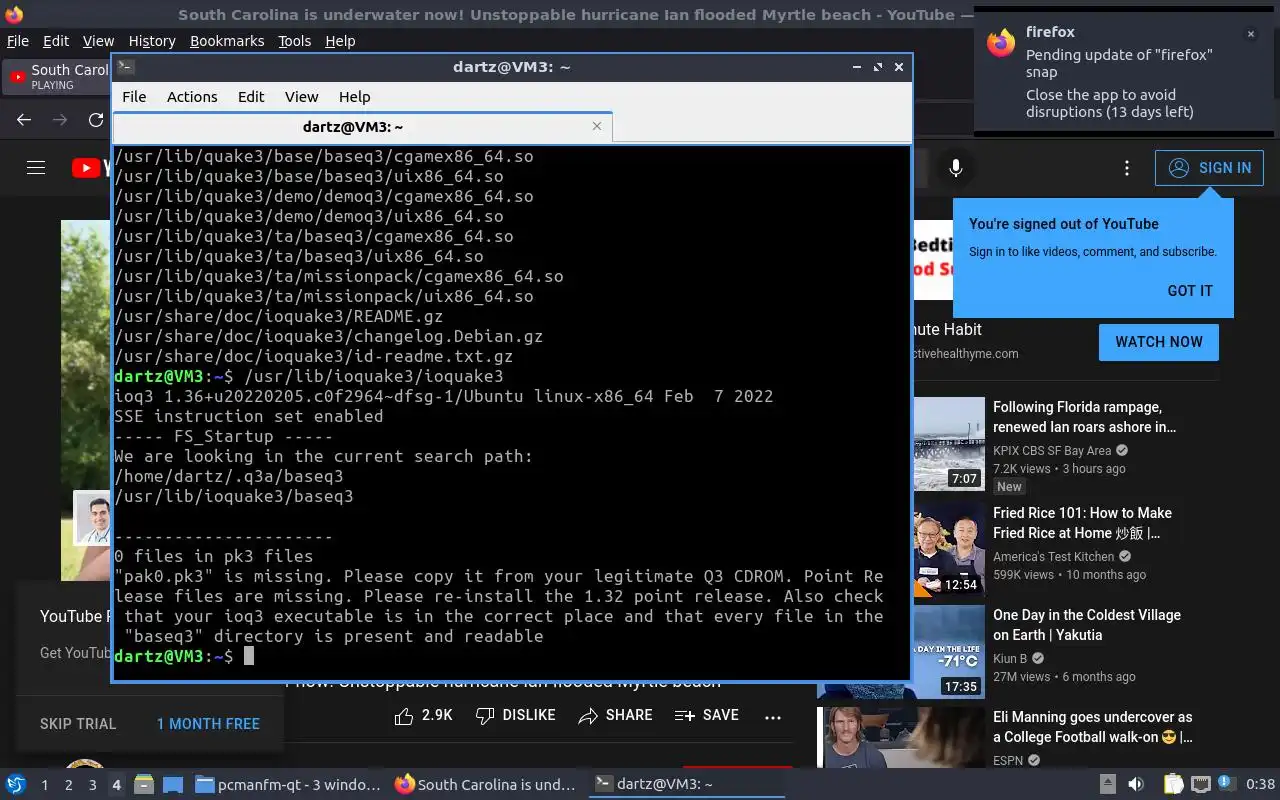Image resolution: width=1280 pixels, height=800 pixels.
Task: Dismiss the firefox snap update notification
Action: tap(1250, 34)
